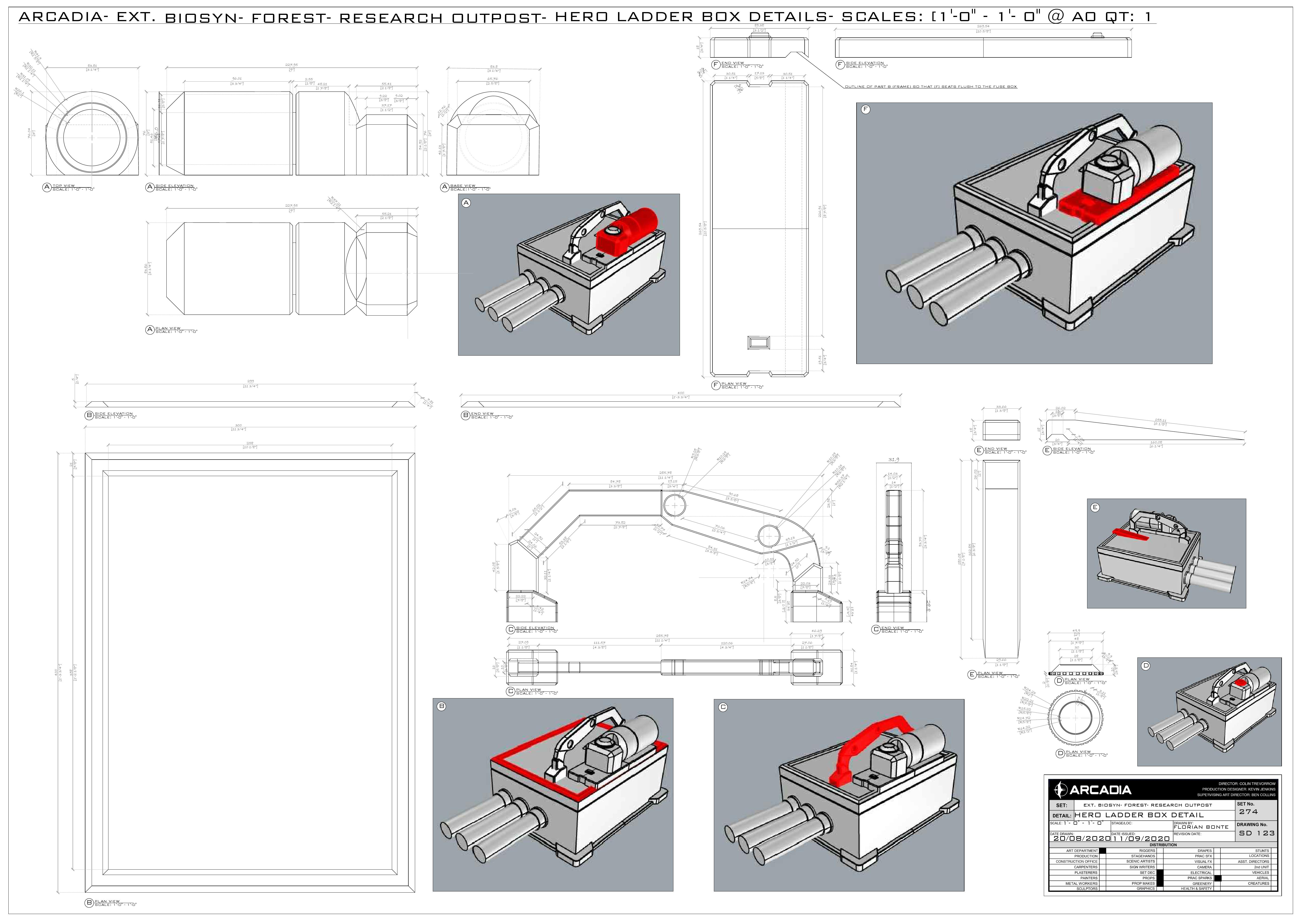Open render A with red motor highlighted
This screenshot has width=1307, height=924.
[569, 275]
